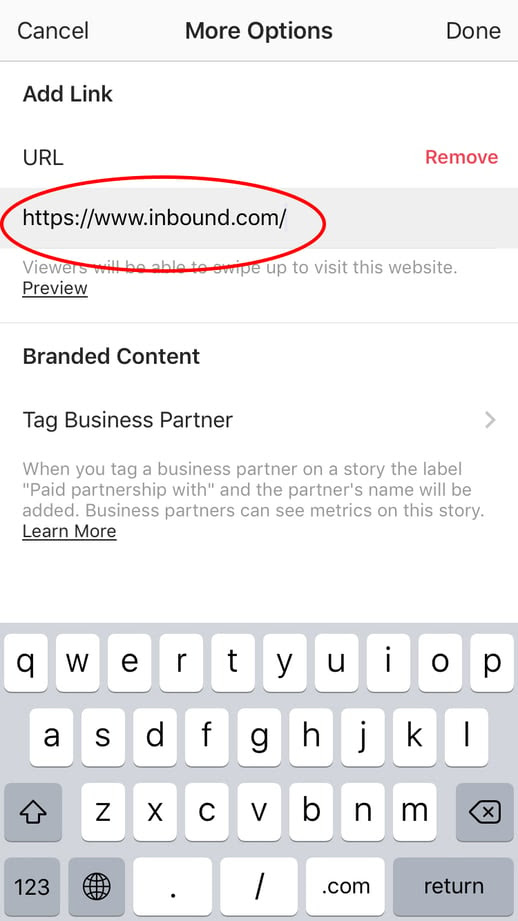Tap the period key
Image resolution: width=518 pixels, height=921 pixels.
[x=173, y=886]
